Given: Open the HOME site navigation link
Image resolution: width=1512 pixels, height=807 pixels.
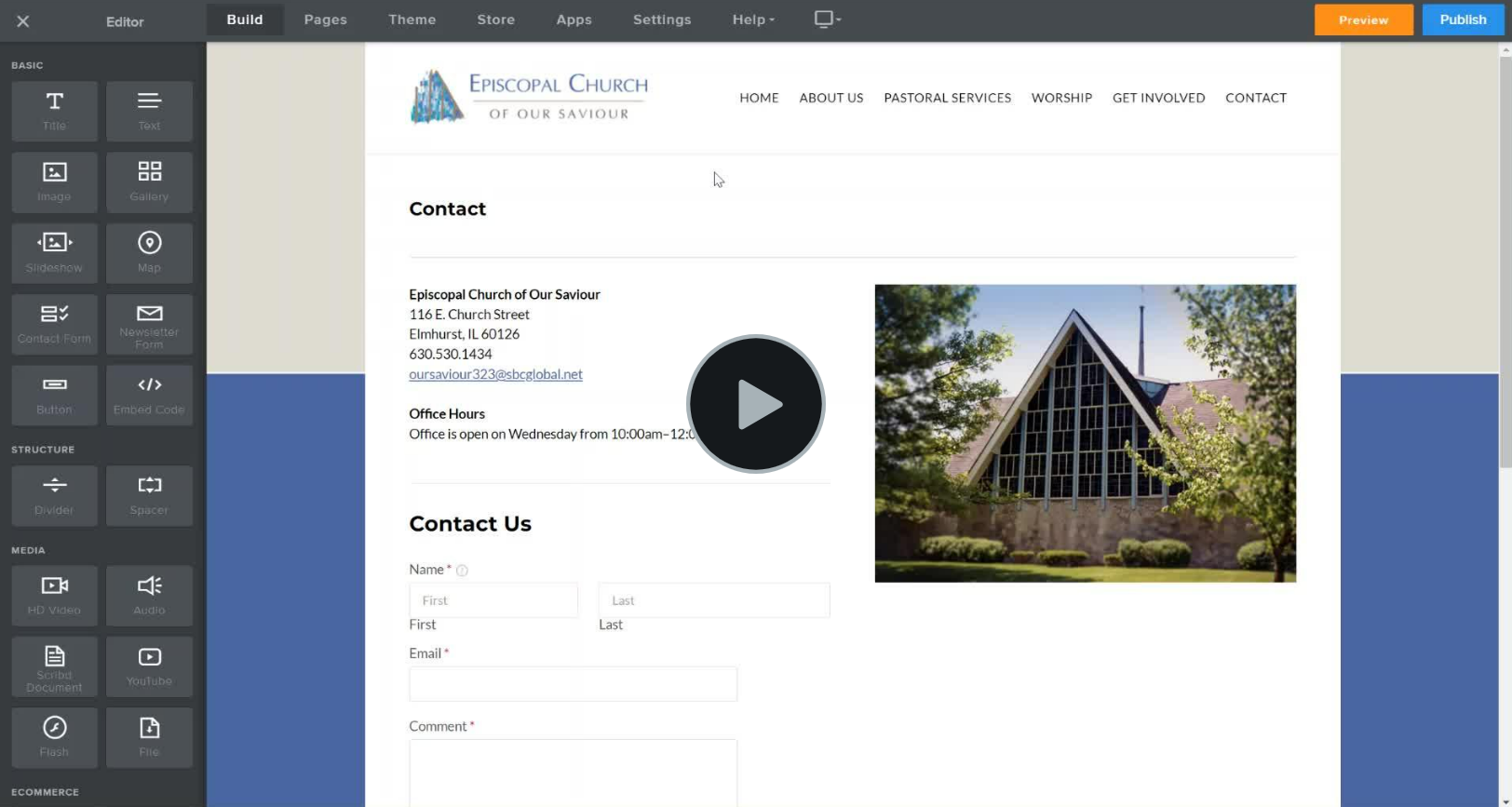Looking at the screenshot, I should pyautogui.click(x=759, y=98).
